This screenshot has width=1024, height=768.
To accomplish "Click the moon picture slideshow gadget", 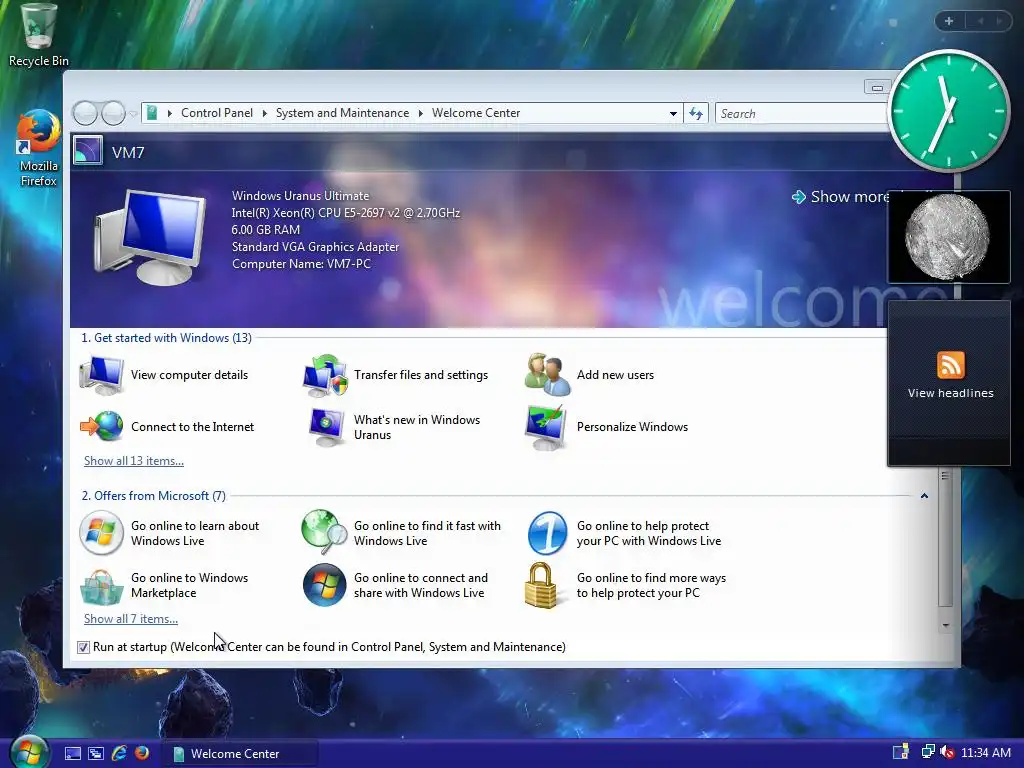I will 948,237.
